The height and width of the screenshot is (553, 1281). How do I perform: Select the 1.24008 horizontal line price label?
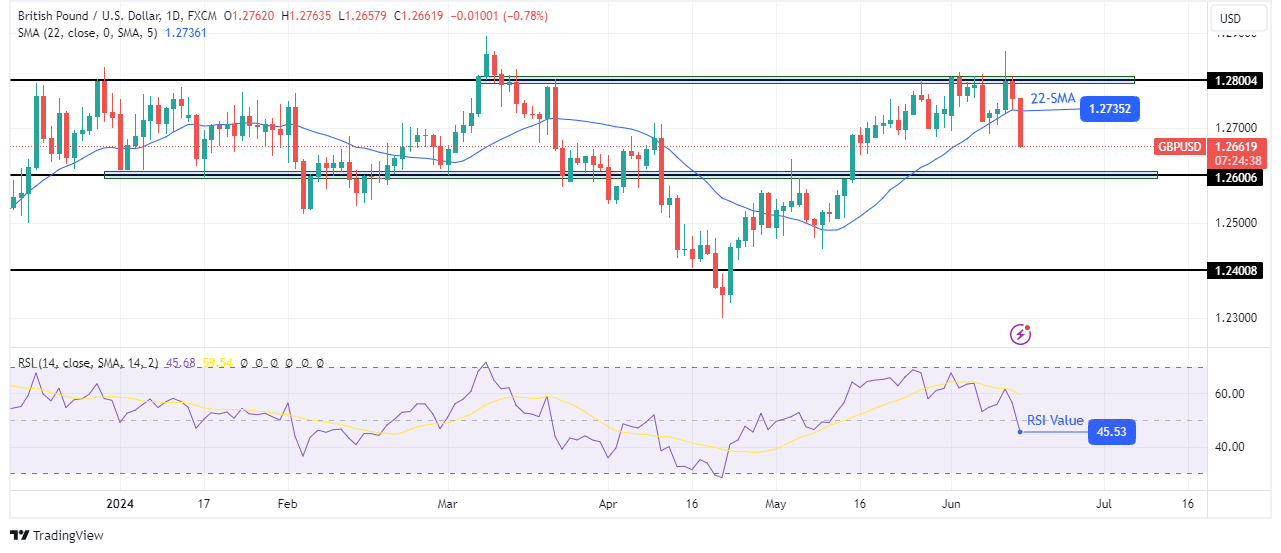click(1235, 270)
